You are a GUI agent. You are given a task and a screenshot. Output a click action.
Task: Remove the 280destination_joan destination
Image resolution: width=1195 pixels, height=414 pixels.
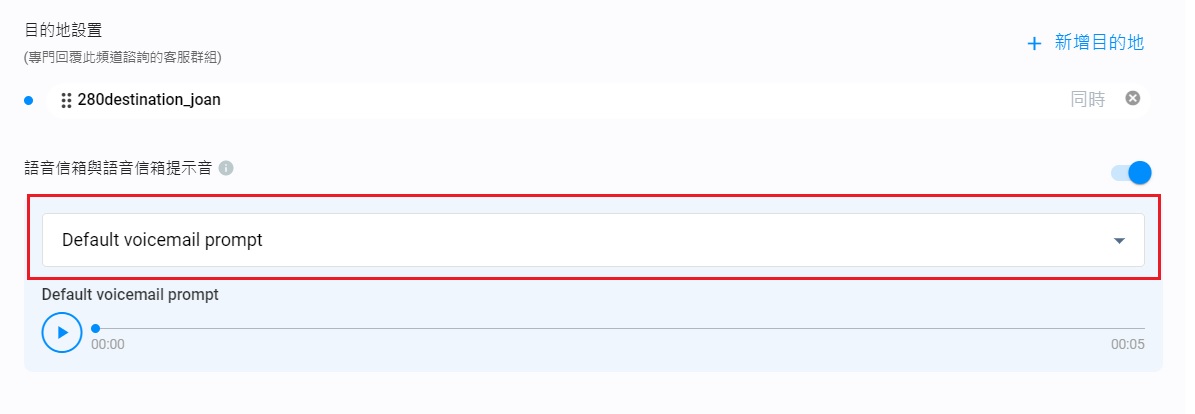(1132, 98)
